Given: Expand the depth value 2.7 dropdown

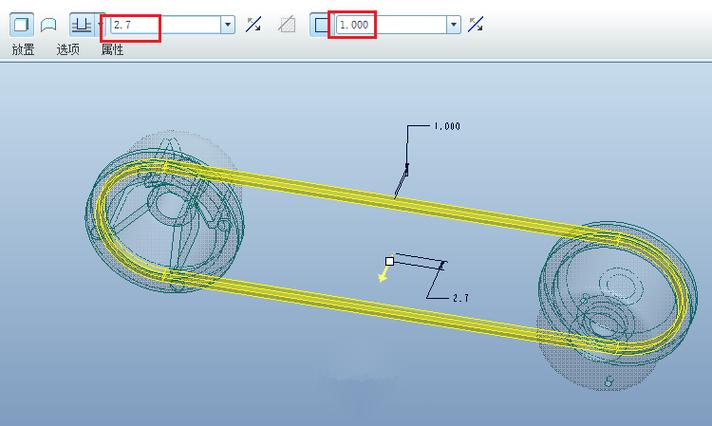Looking at the screenshot, I should pos(228,24).
